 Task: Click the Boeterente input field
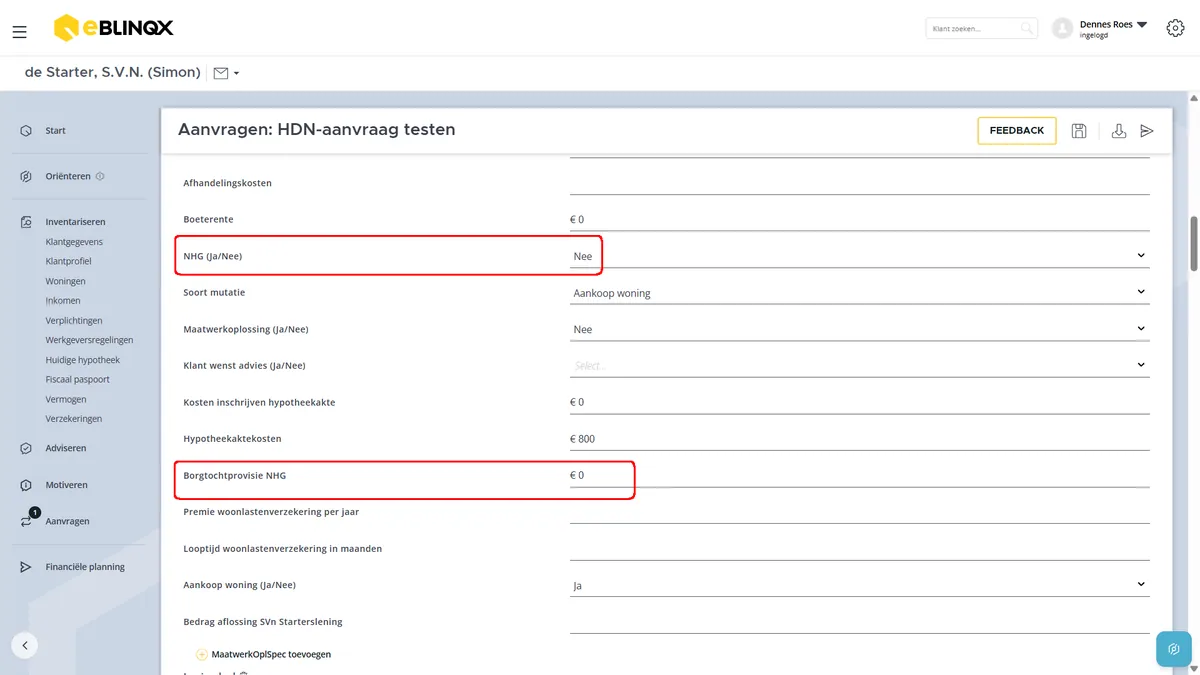(x=859, y=219)
